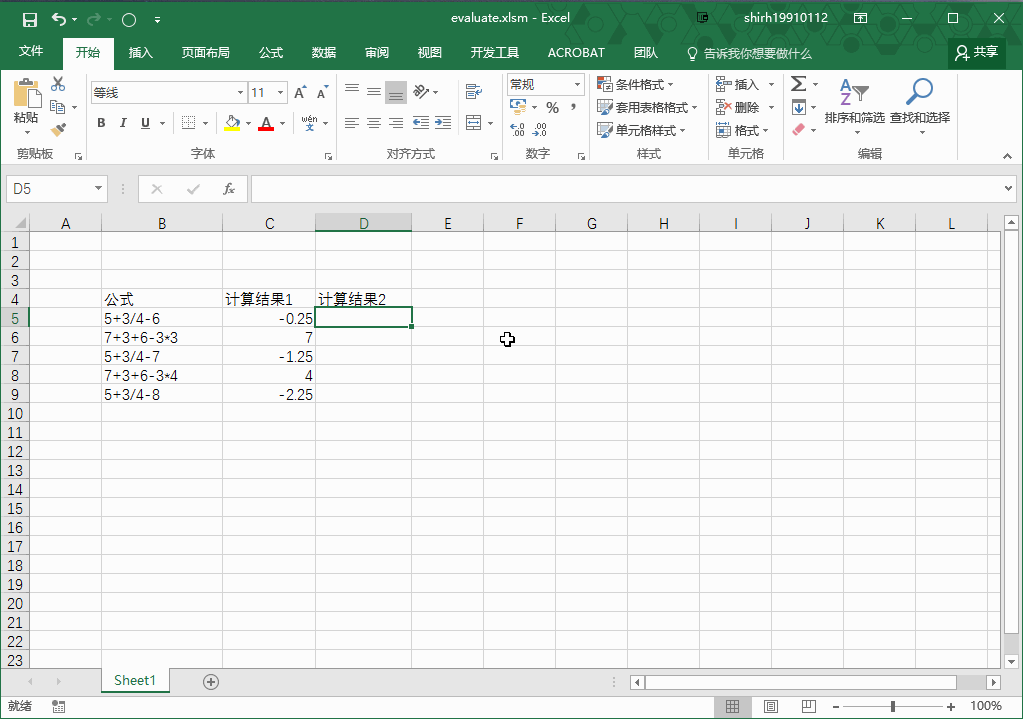Expand the formula bar chevron
This screenshot has width=1023, height=719.
[1009, 189]
